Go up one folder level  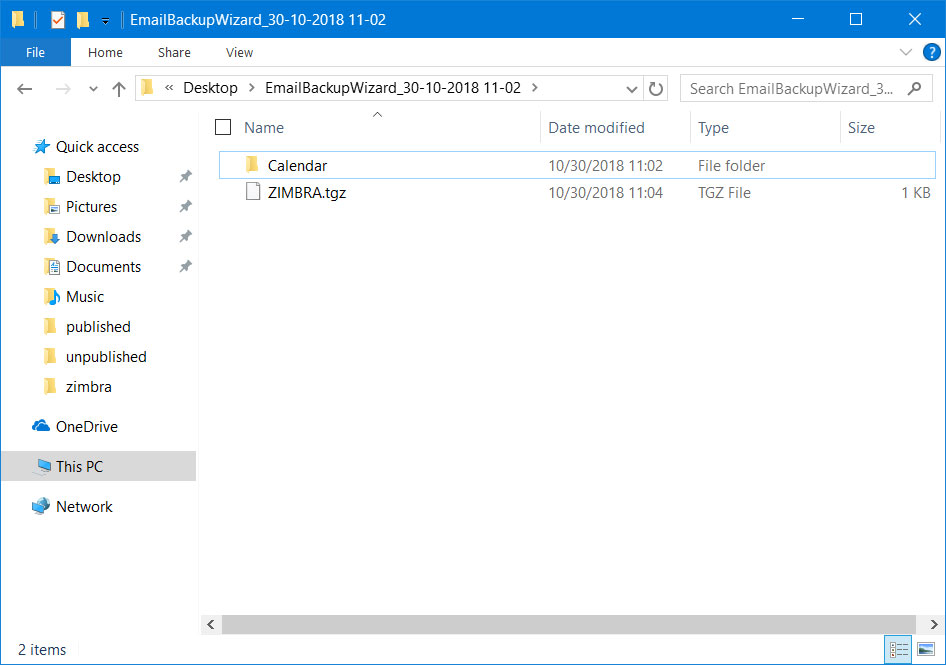(x=119, y=89)
